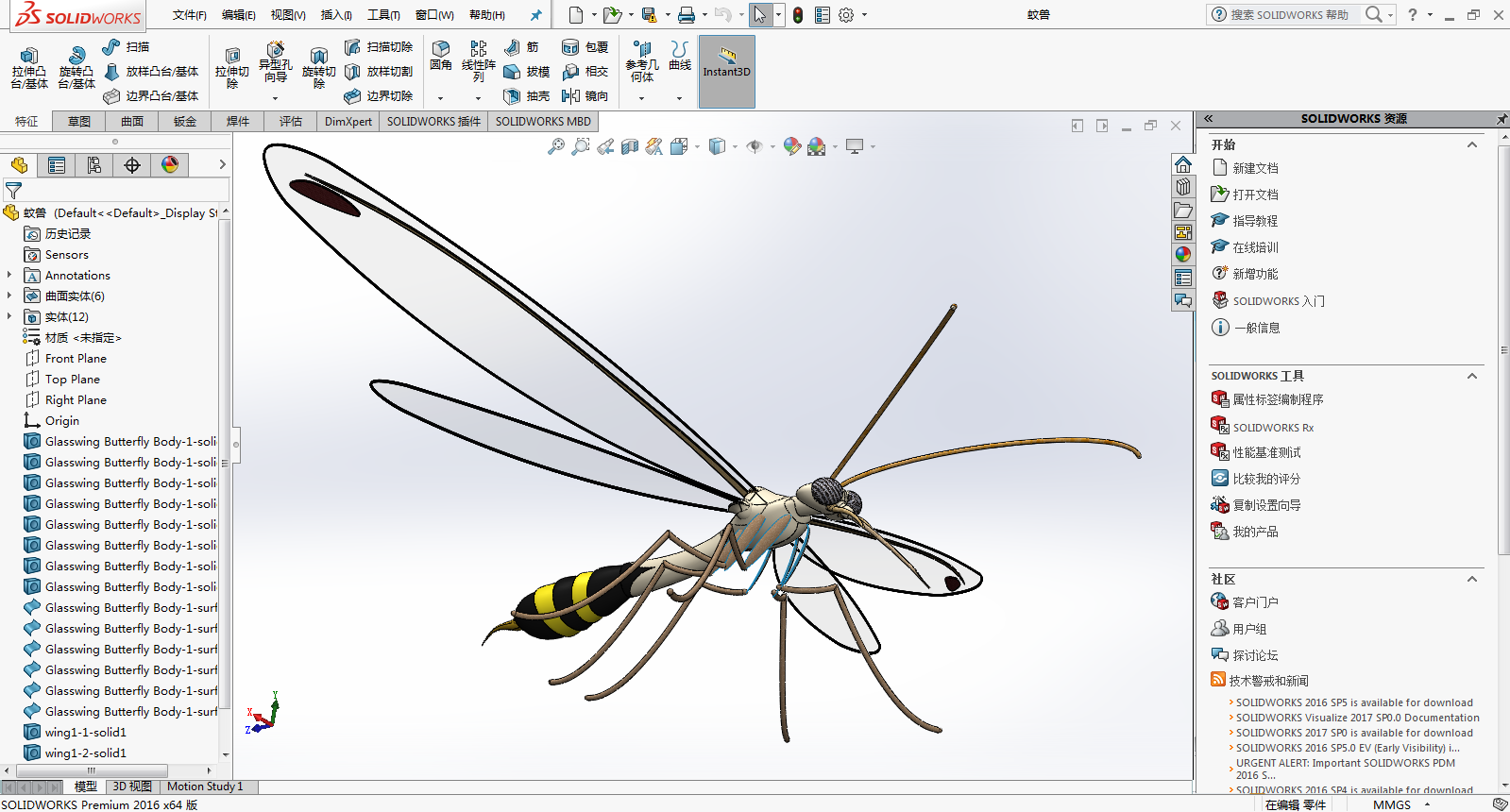The height and width of the screenshot is (812, 1510).
Task: Open the 指导教程 link
Action: pyautogui.click(x=1255, y=221)
